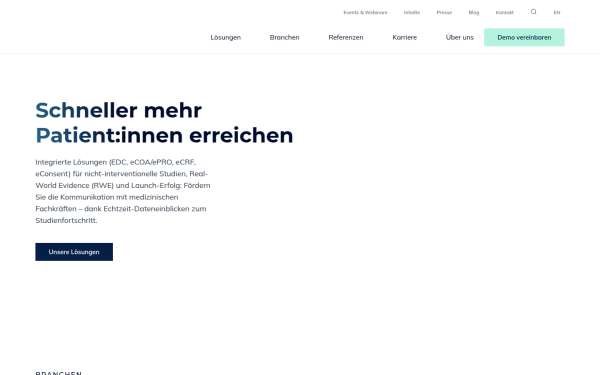Select the Referenzen menu item
Viewport: 600px width, 375px height.
pyautogui.click(x=346, y=38)
